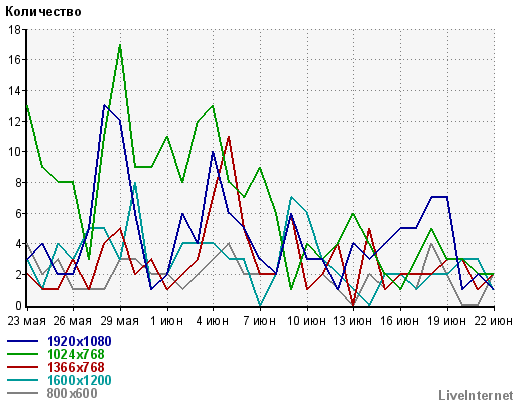Click the 1920x1080 legend label

pos(79,341)
